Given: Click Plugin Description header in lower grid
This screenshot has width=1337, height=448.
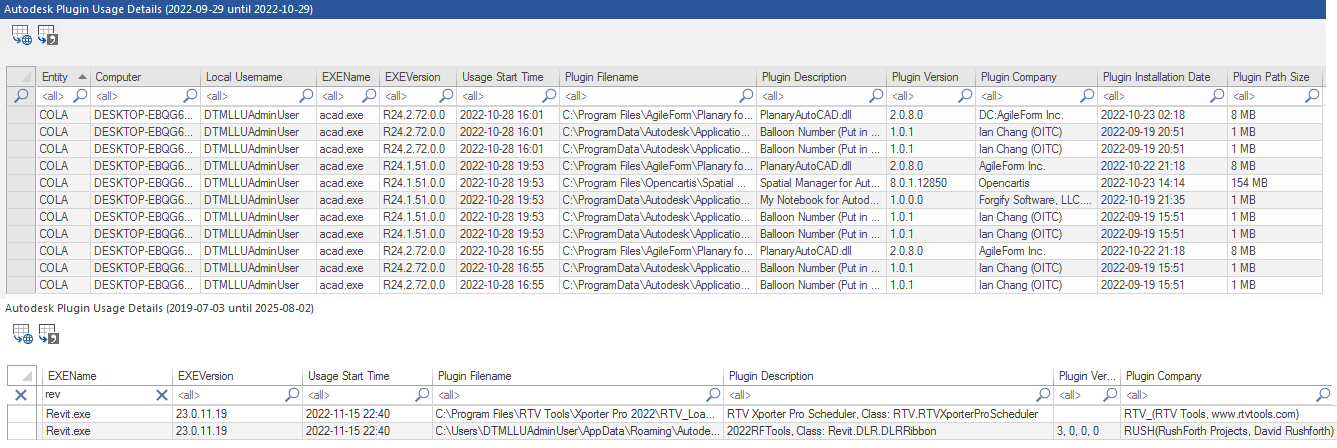Looking at the screenshot, I should click(771, 376).
